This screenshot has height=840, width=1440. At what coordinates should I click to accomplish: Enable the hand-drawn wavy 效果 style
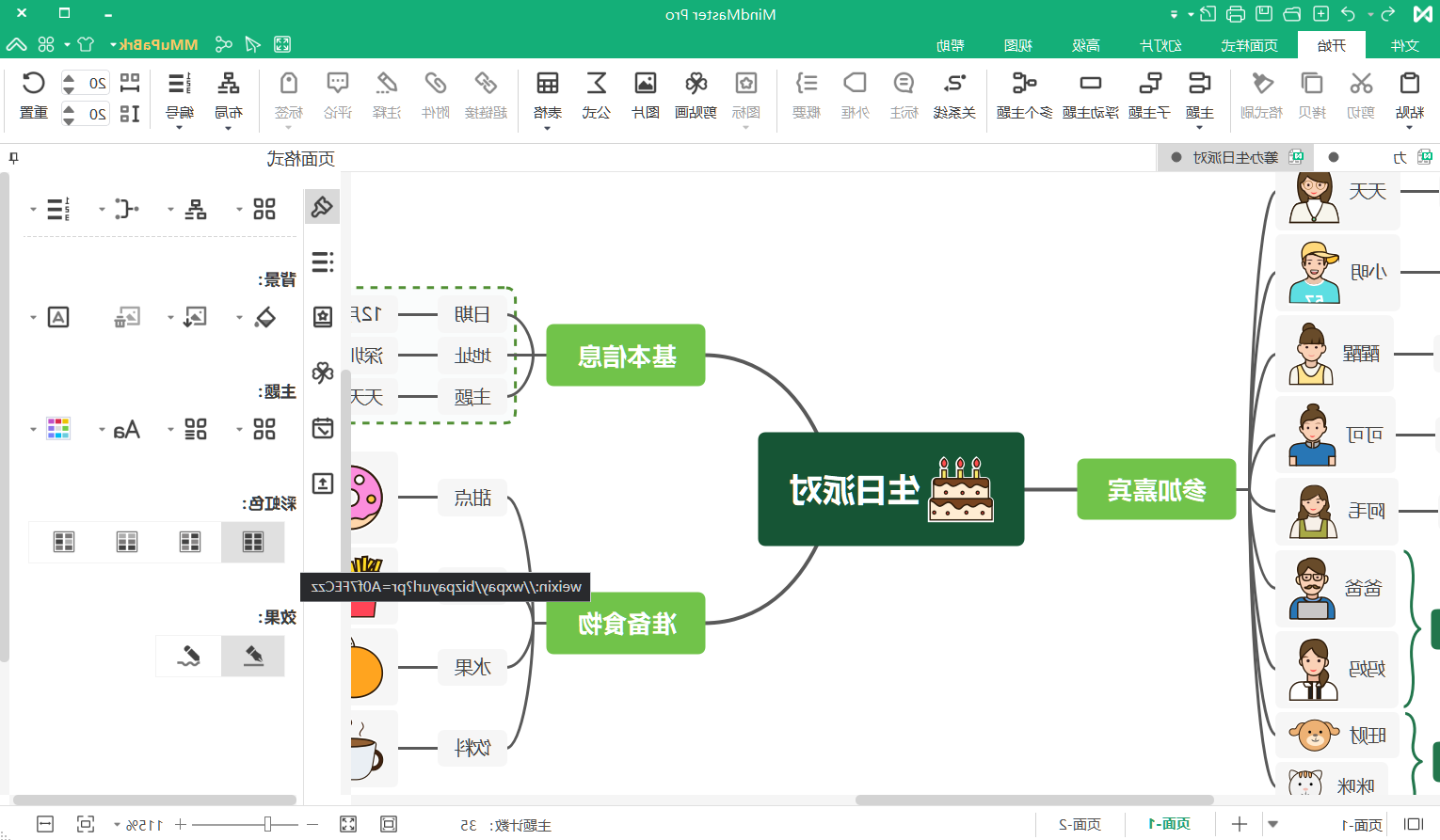click(x=189, y=656)
